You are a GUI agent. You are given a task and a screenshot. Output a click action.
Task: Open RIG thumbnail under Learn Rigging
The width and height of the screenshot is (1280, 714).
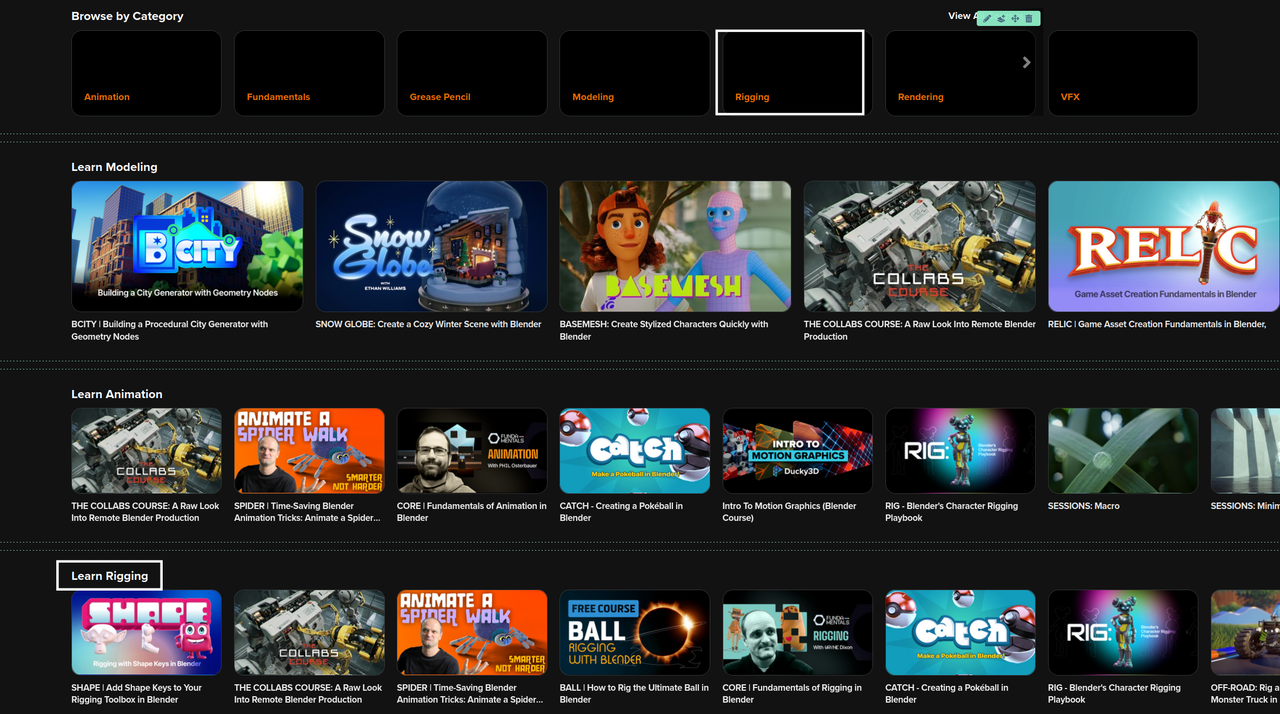1123,632
